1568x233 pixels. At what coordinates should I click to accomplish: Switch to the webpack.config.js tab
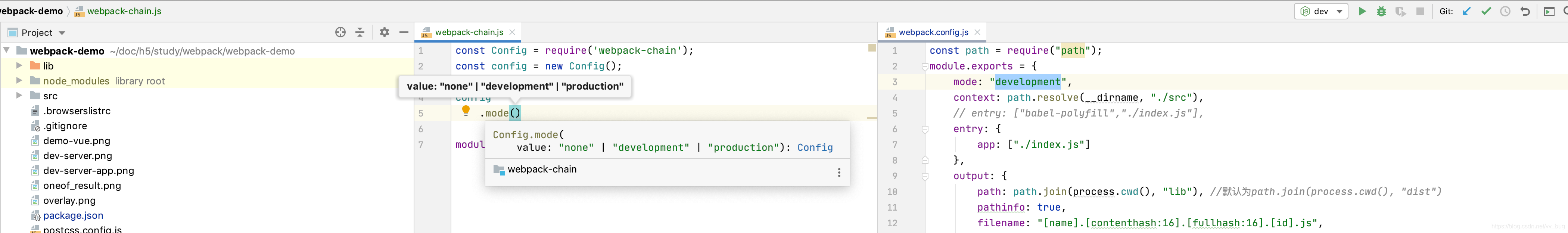click(x=933, y=32)
